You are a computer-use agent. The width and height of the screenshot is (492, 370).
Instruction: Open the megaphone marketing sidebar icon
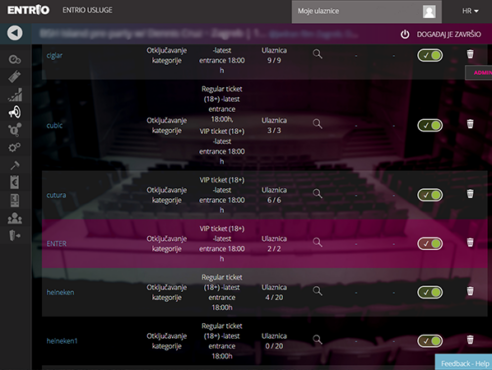(15, 112)
